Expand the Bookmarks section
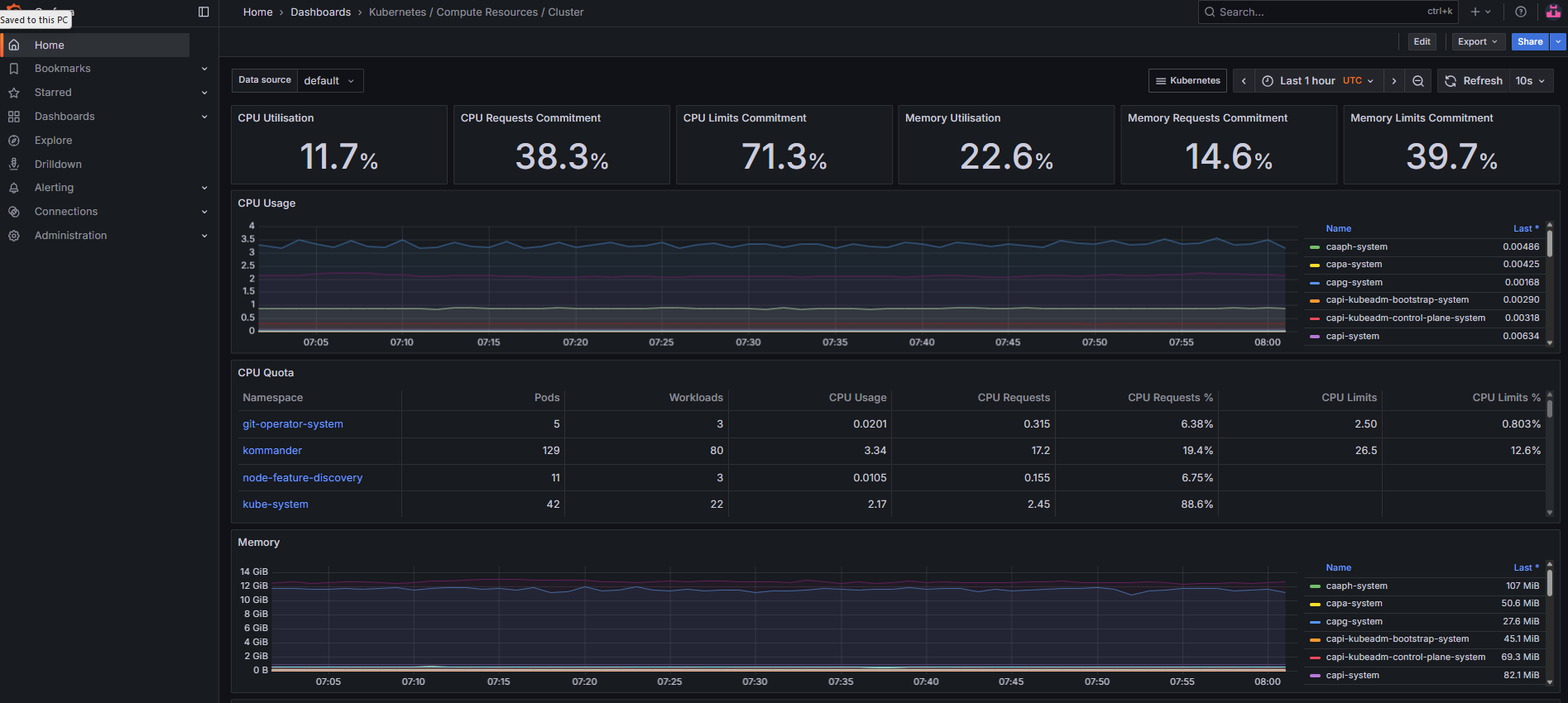This screenshot has height=703, width=1568. (204, 69)
